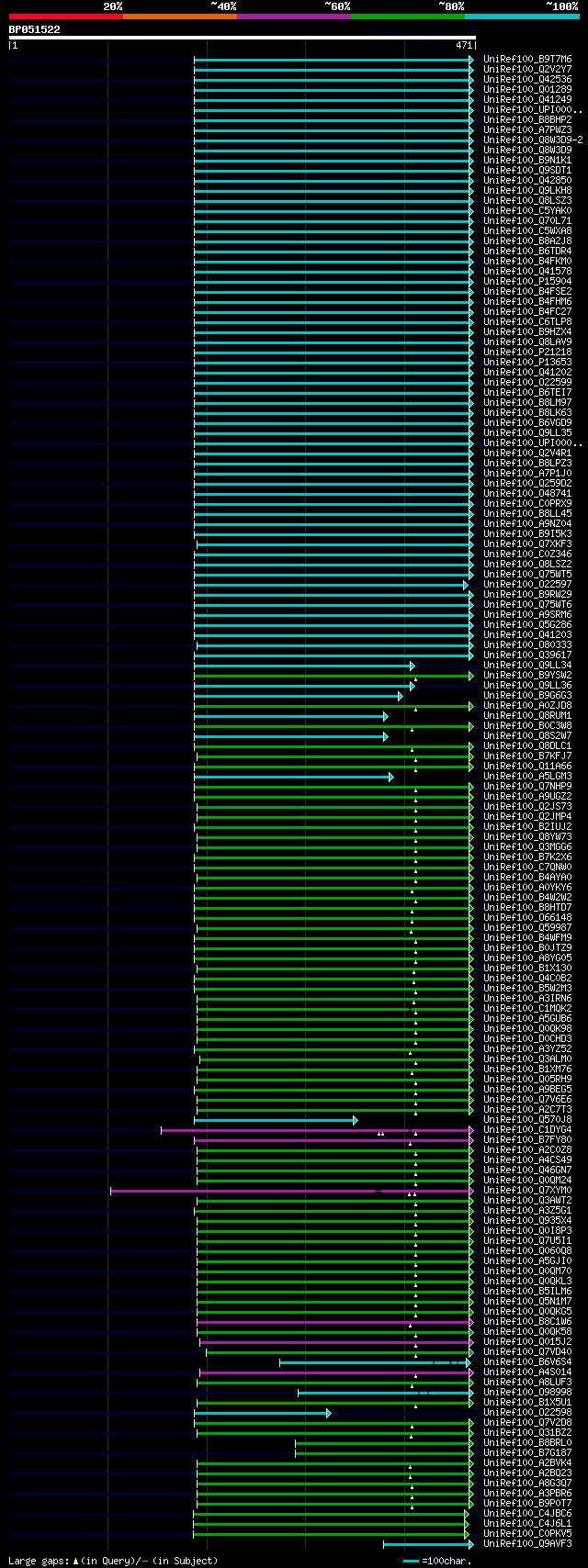Open hit UniRef100_Q8W3D9-2
This screenshot has width=588, height=1568.
click(x=533, y=140)
